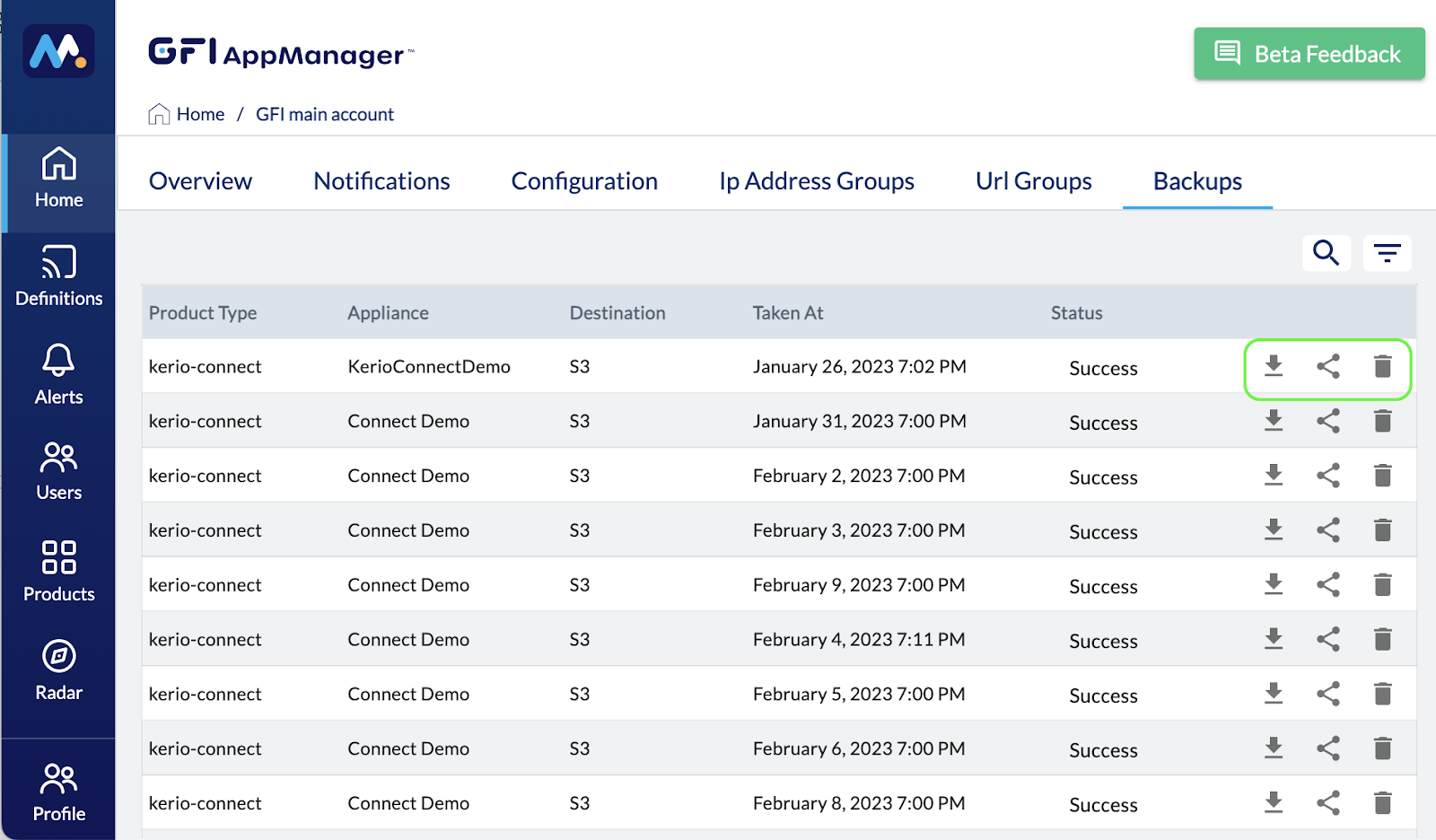Image resolution: width=1436 pixels, height=840 pixels.
Task: Select the January 31, 2023 7:00 PM cell
Action: click(860, 421)
